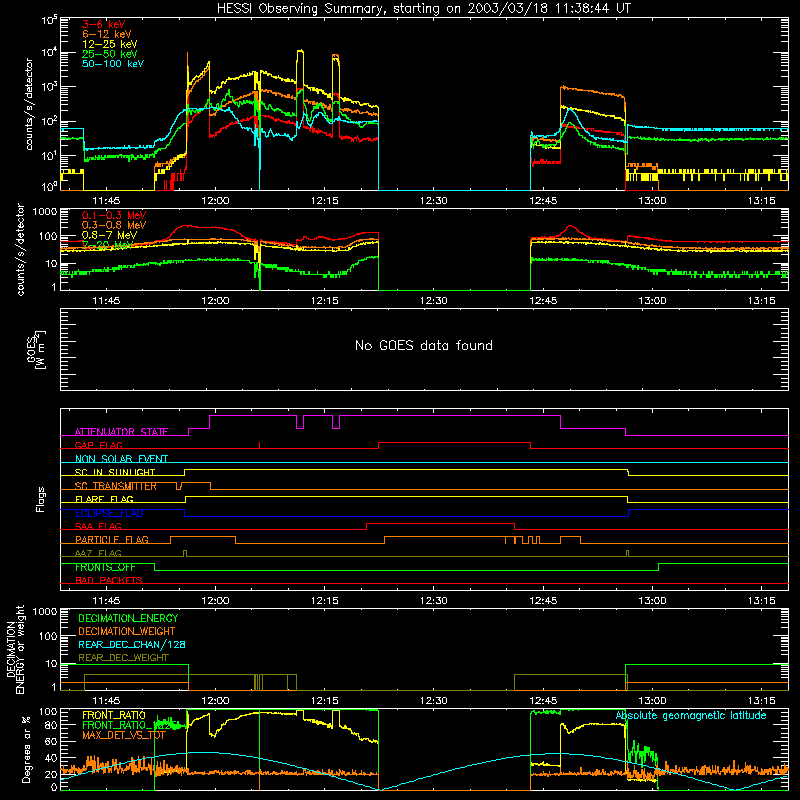Viewport: 800px width, 800px height.
Task: Click the 11:45 tick label under the decimation panel
Action: pos(106,701)
